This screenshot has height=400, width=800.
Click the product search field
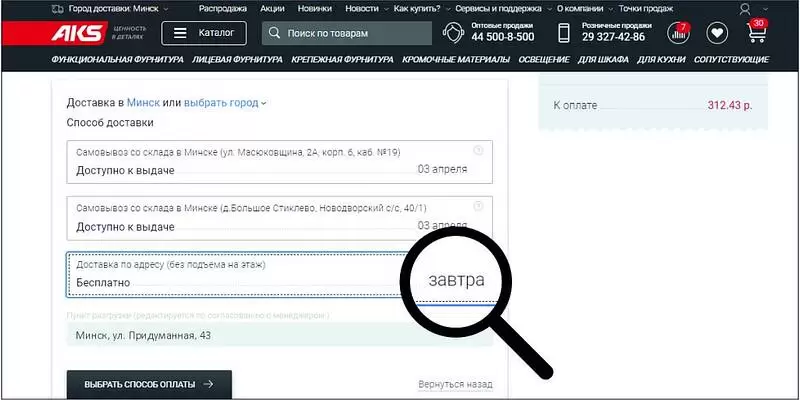tap(347, 33)
